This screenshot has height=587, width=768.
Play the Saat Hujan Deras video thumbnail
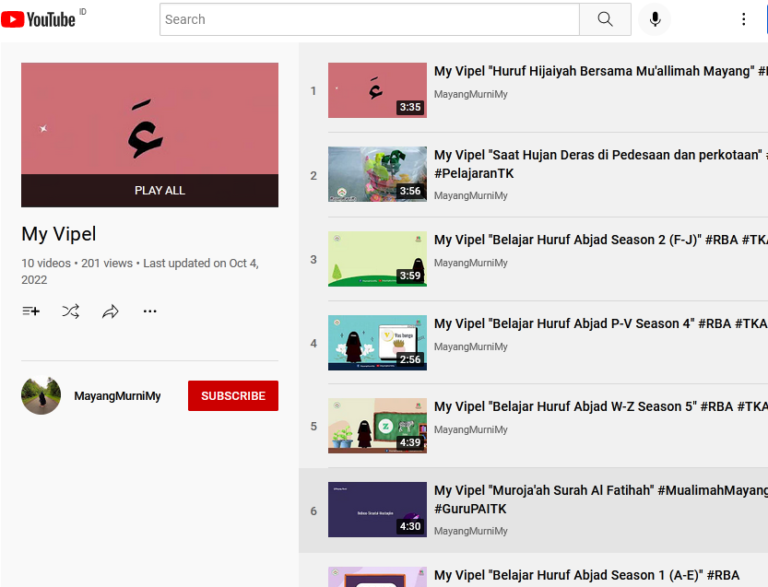pyautogui.click(x=377, y=174)
